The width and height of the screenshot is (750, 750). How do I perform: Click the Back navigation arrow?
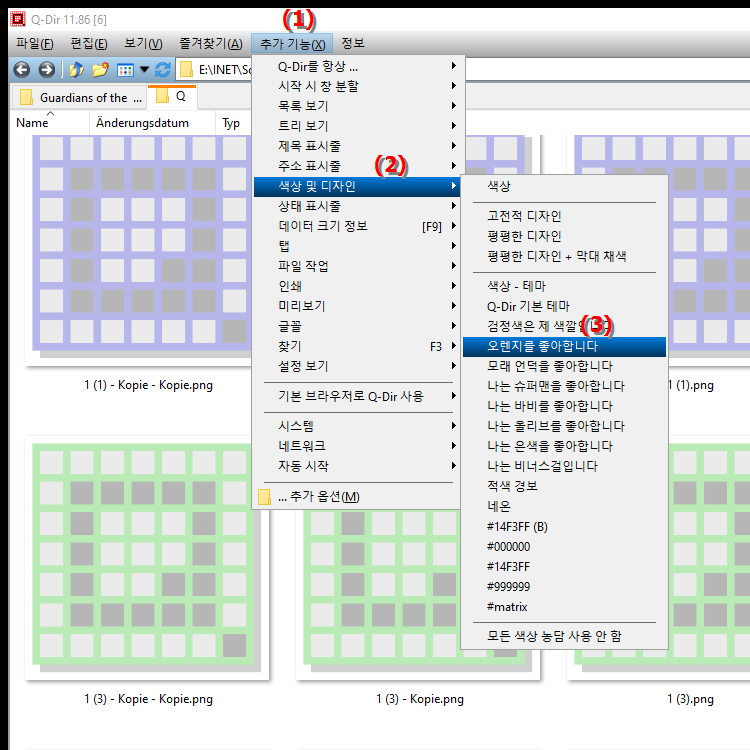coord(21,70)
